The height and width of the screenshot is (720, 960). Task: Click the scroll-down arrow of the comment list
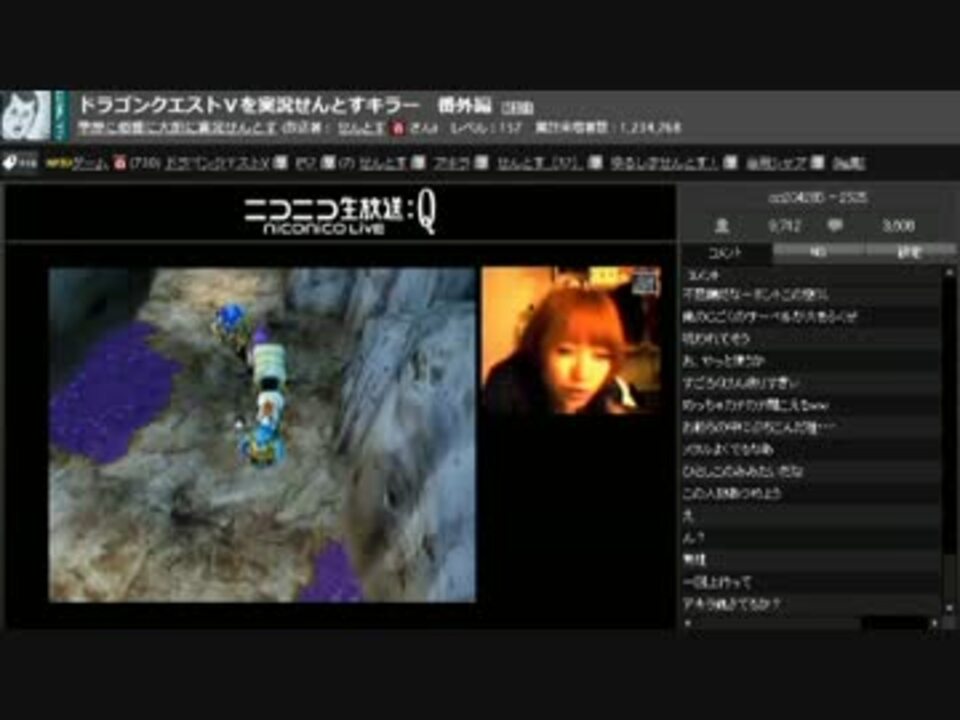(x=949, y=608)
